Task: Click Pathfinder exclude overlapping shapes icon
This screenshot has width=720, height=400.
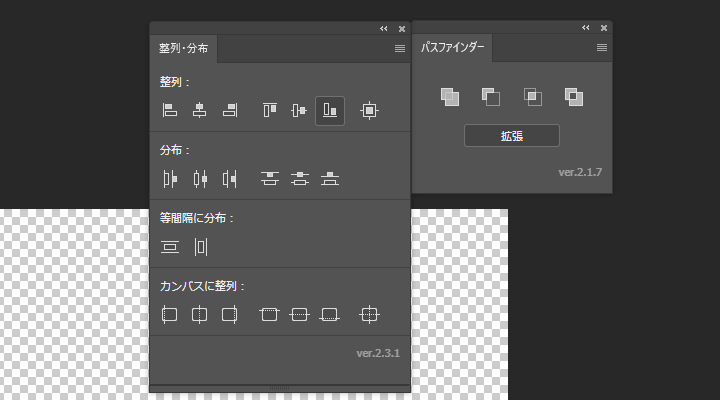Action: pos(574,96)
